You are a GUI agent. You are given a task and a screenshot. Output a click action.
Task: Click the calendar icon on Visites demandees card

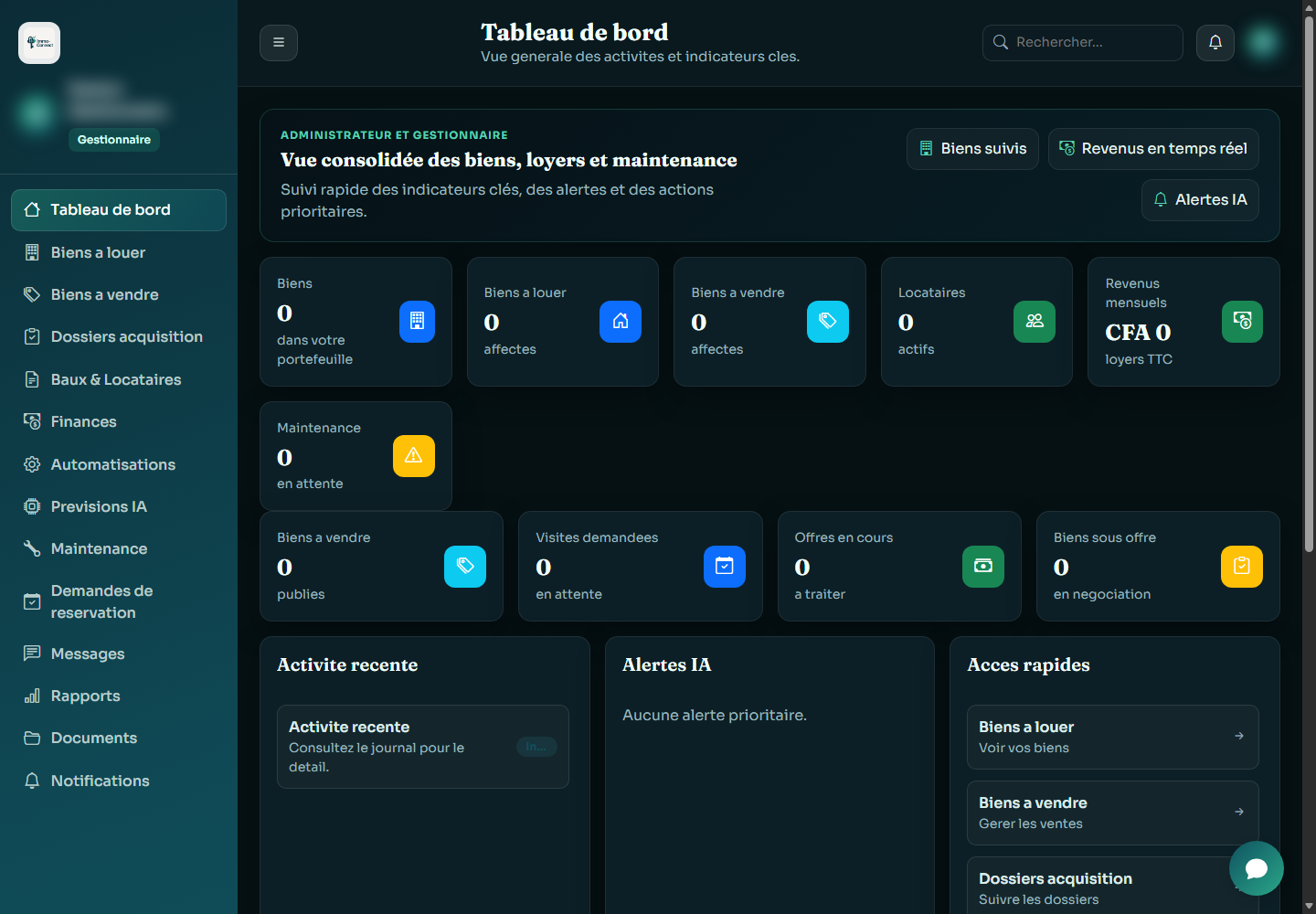[725, 567]
